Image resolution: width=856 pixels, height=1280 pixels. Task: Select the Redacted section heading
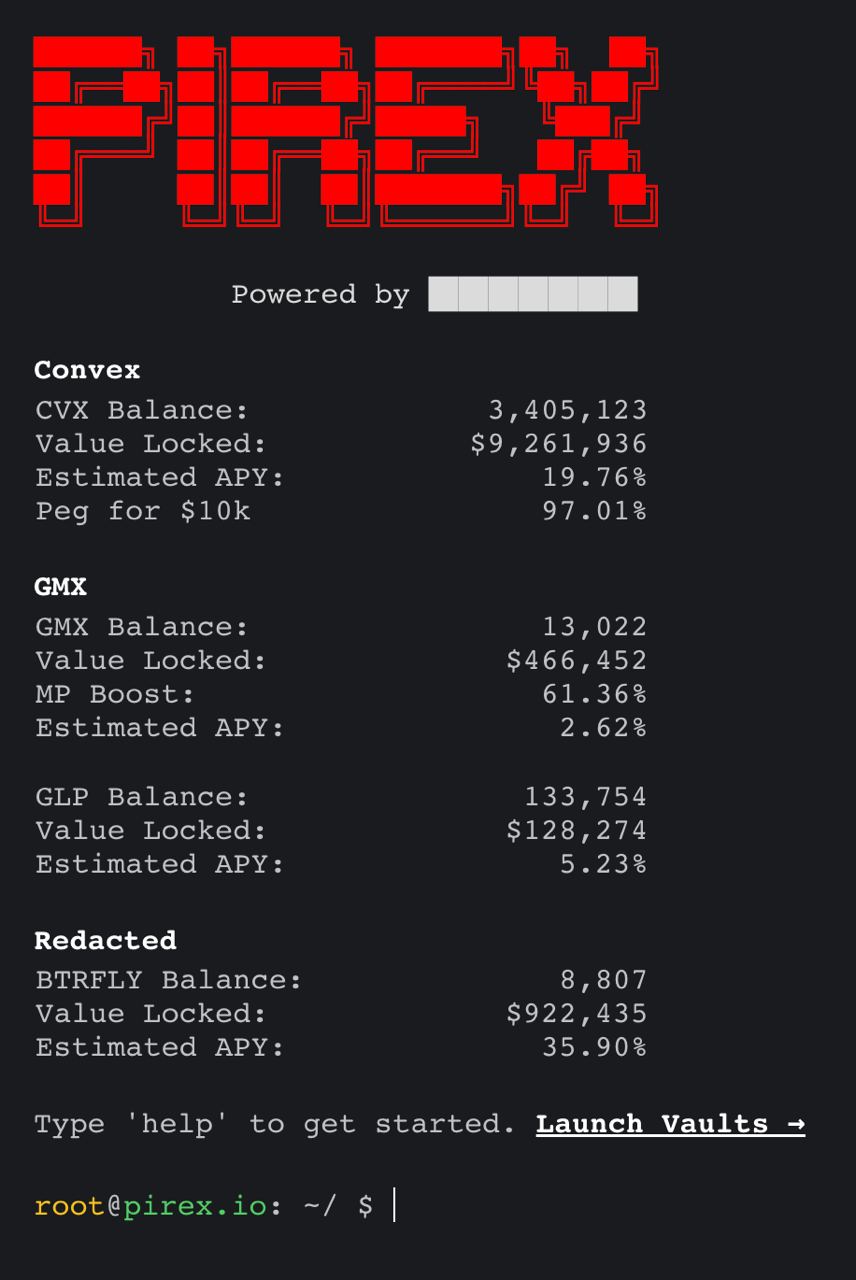(105, 941)
